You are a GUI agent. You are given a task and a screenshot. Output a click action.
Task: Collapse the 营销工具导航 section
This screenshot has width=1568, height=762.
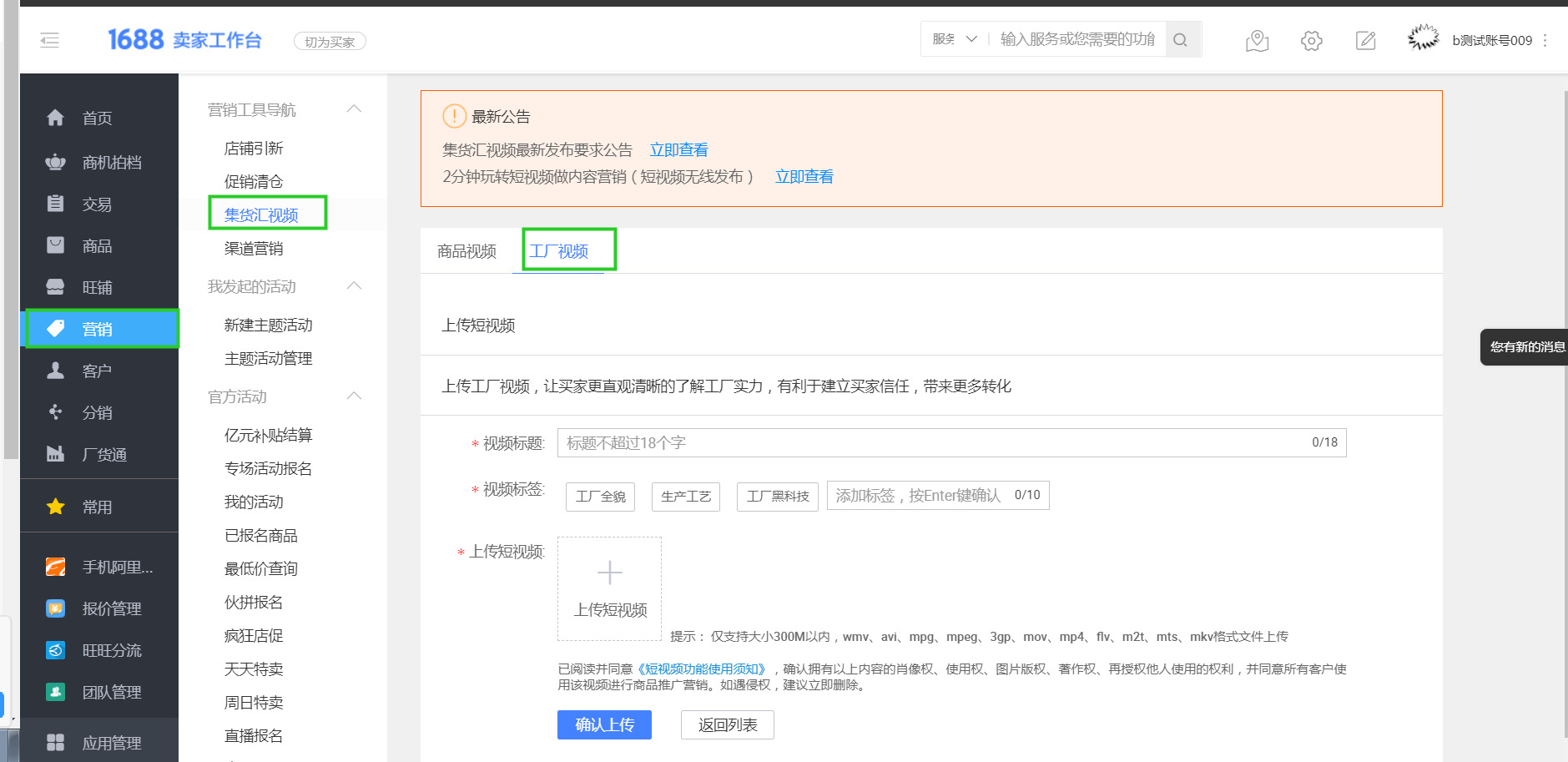[x=354, y=108]
